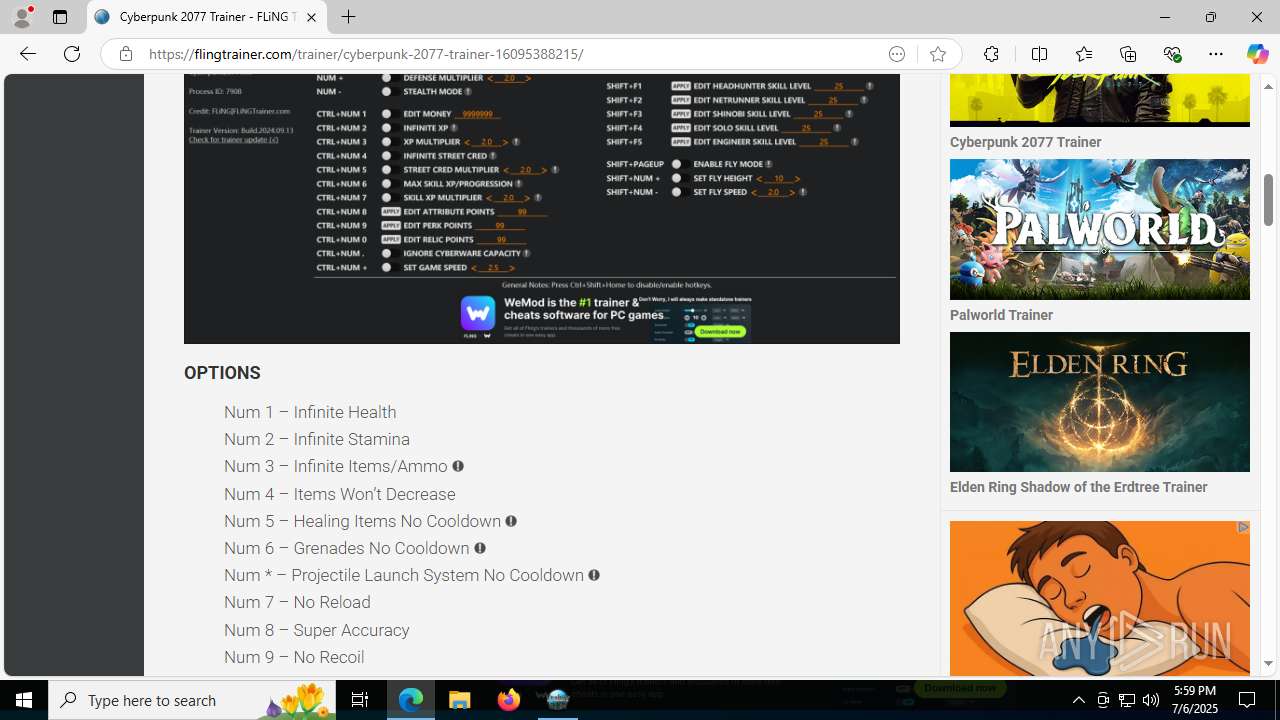Open Microsoft Edge on the taskbar
Image resolution: width=1280 pixels, height=720 pixels.
pyautogui.click(x=411, y=700)
